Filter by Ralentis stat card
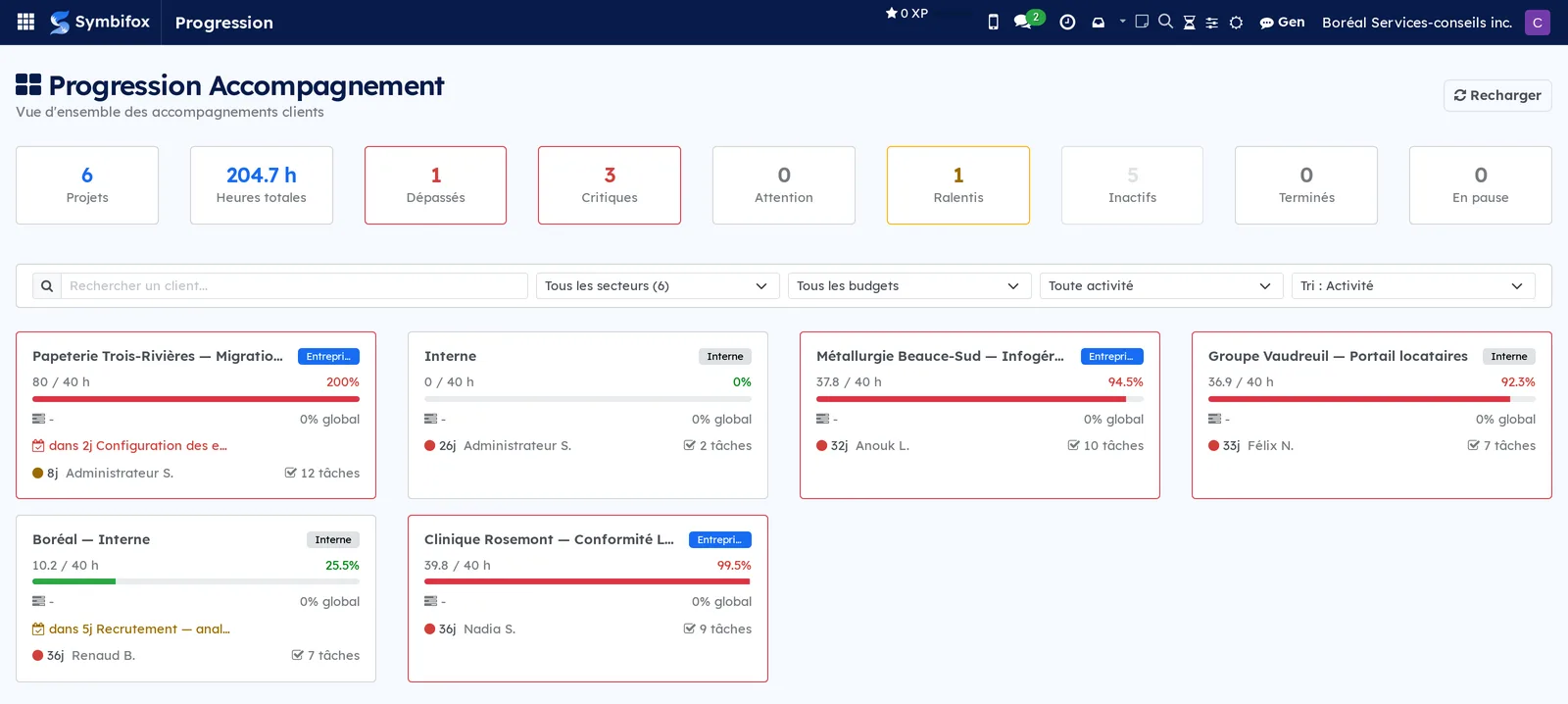The height and width of the screenshot is (704, 1568). tap(958, 185)
